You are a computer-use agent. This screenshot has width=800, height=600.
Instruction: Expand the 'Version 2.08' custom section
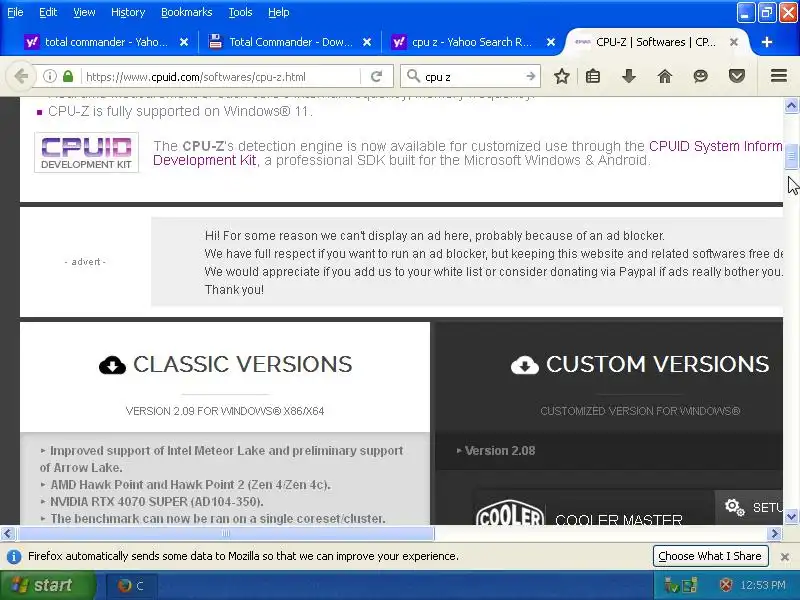click(500, 451)
